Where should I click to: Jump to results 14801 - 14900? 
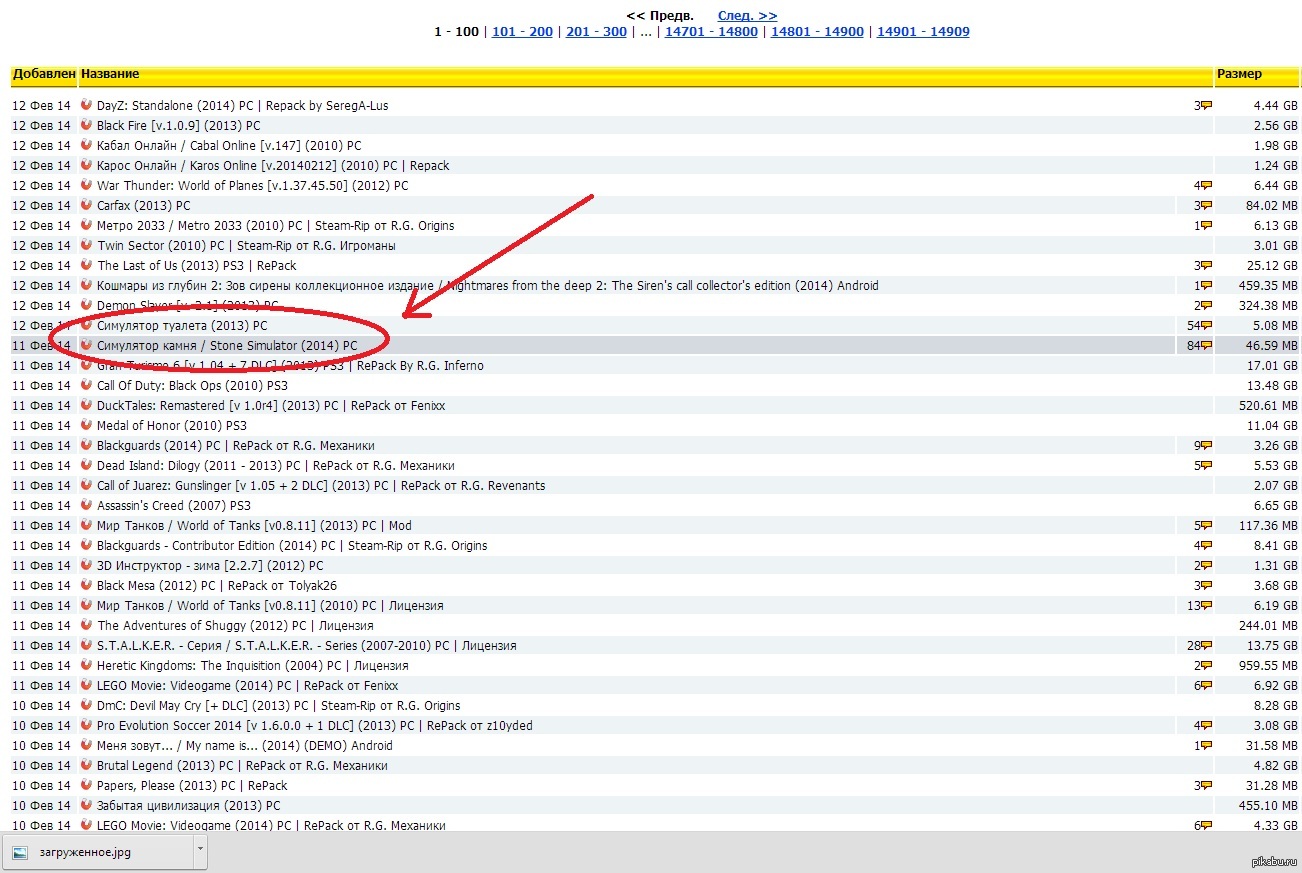(817, 31)
